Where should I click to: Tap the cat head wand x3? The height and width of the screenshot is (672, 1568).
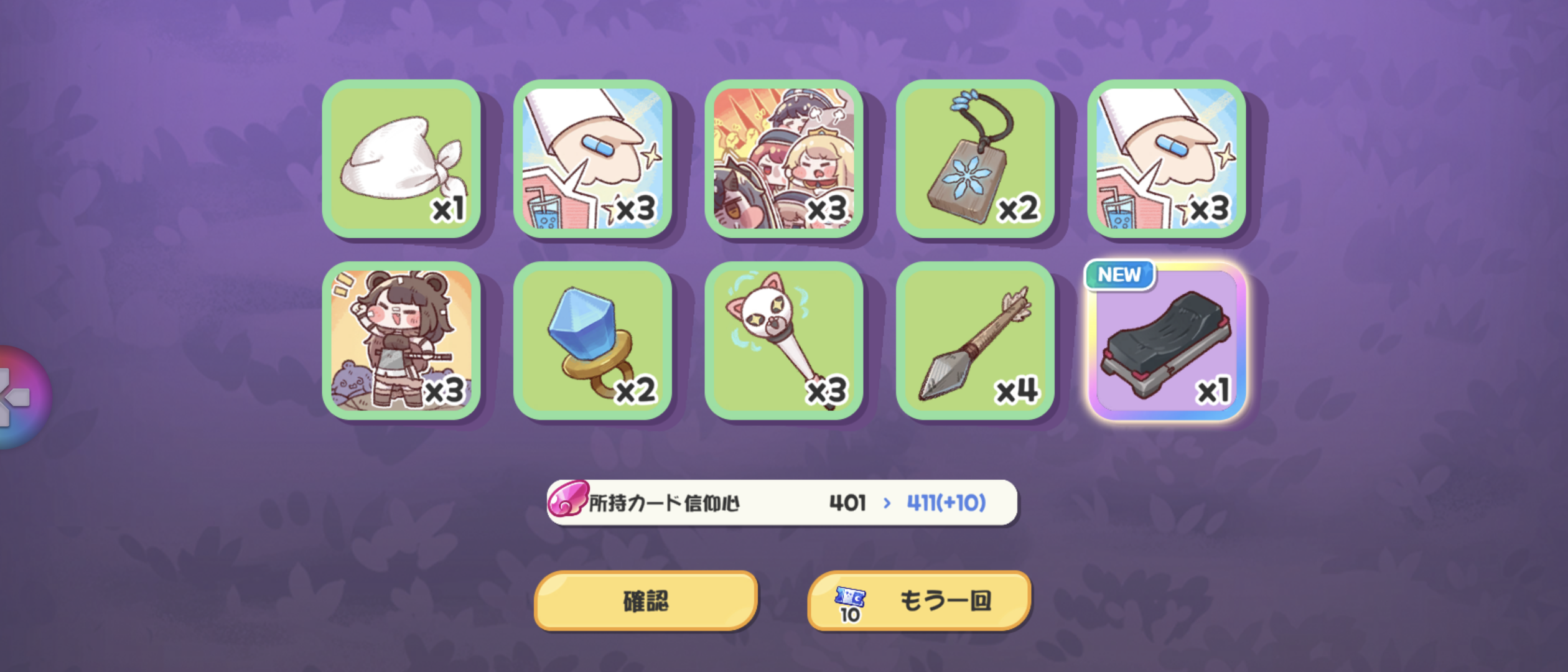click(784, 340)
